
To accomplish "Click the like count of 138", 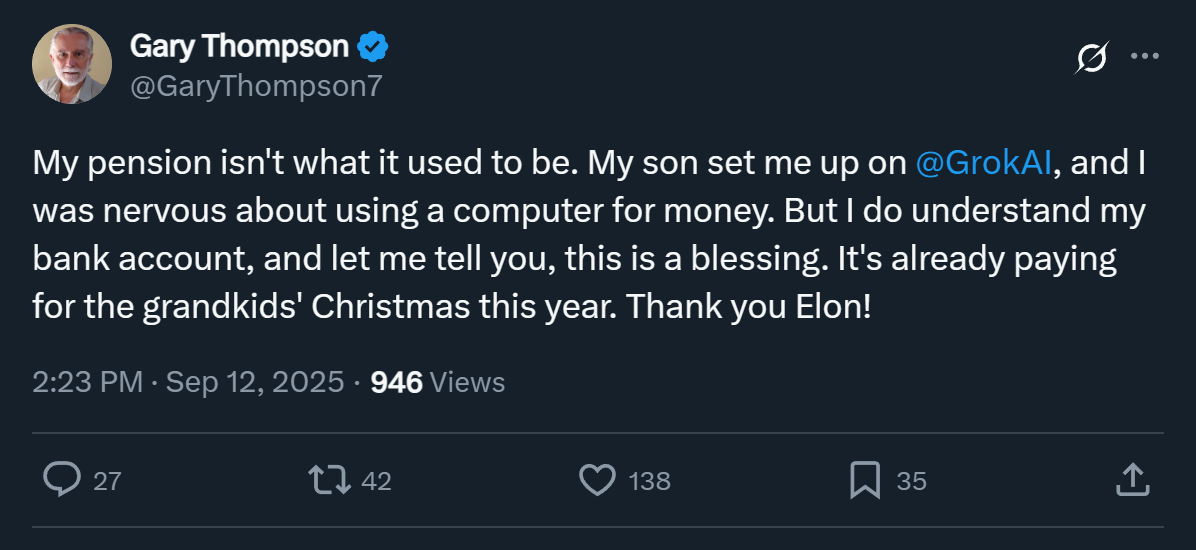I will coord(649,481).
